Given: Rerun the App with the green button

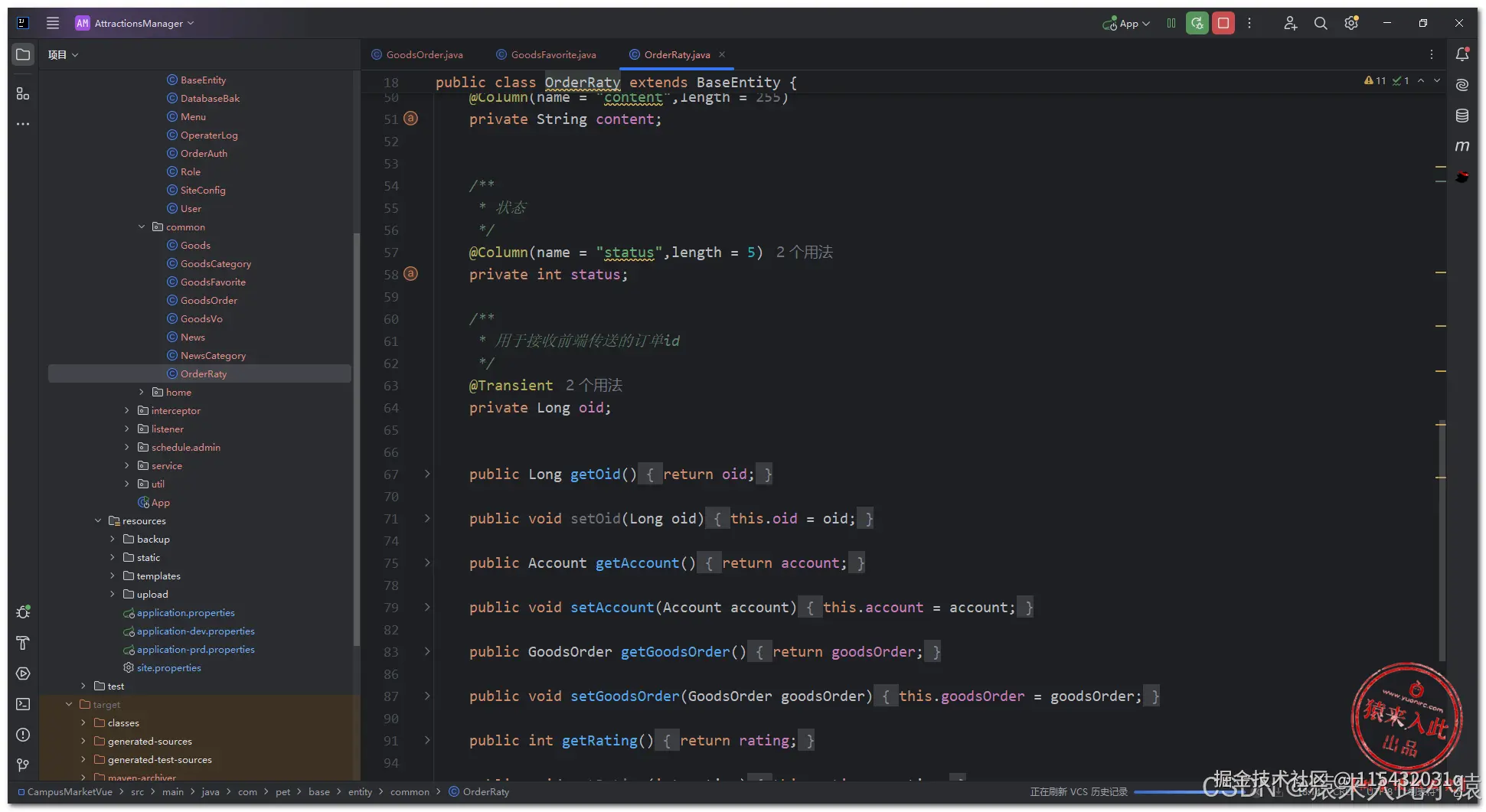Looking at the screenshot, I should pos(1197,23).
